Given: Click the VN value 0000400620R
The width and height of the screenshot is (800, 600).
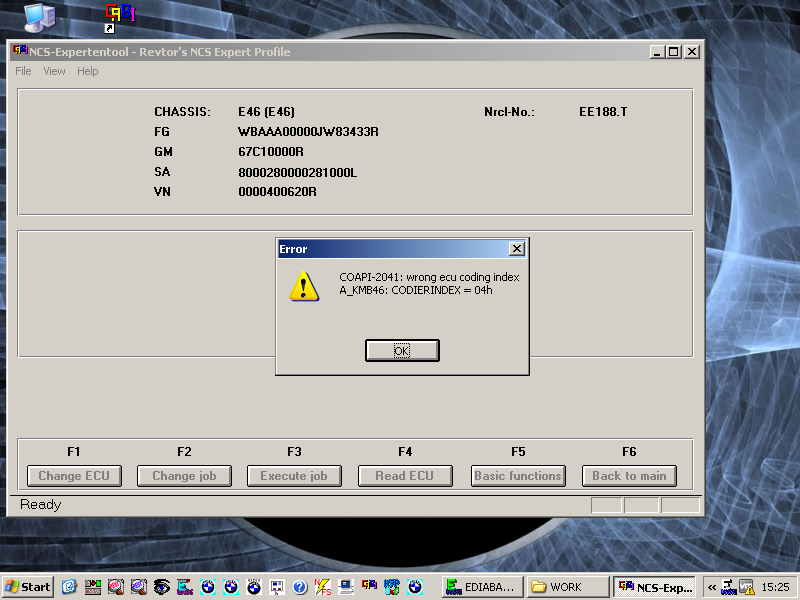Looking at the screenshot, I should click(x=277, y=192).
